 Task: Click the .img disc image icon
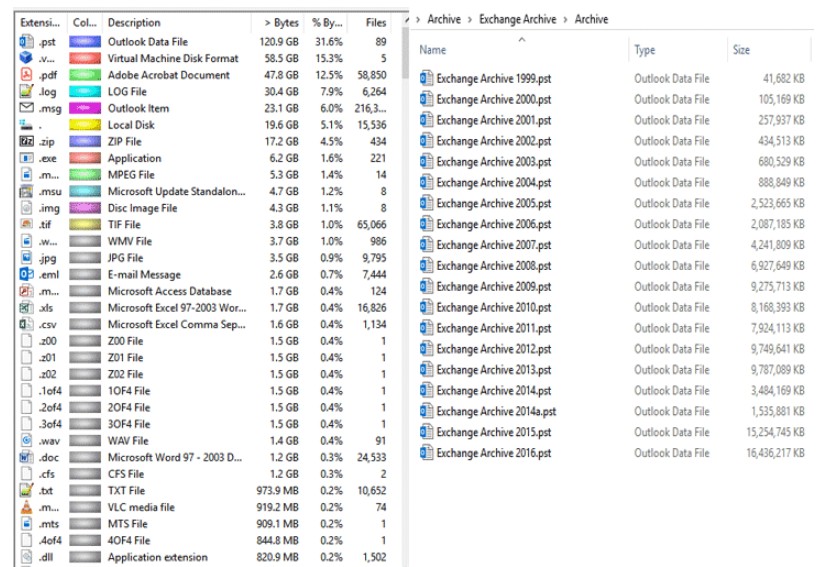tap(26, 208)
